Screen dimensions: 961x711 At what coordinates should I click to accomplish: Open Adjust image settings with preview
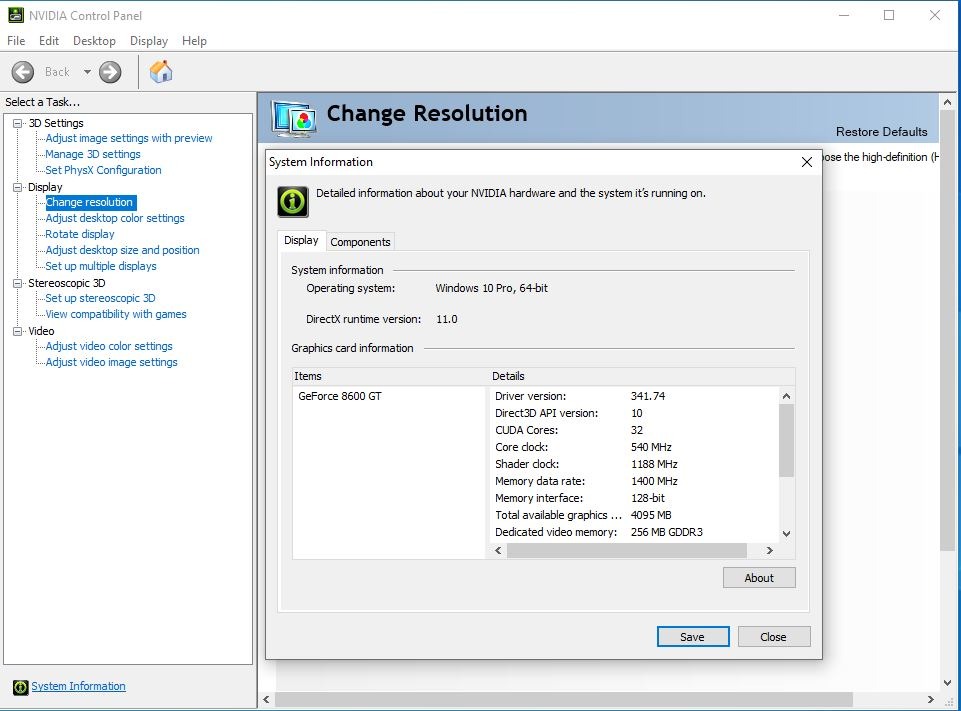coord(129,139)
